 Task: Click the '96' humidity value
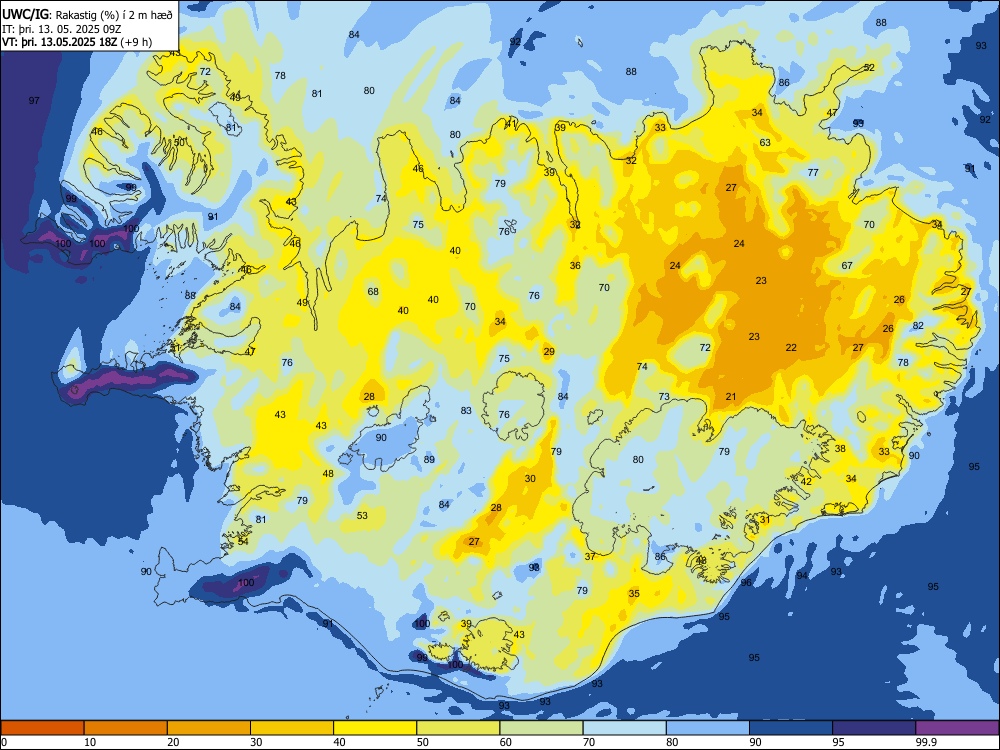[746, 583]
